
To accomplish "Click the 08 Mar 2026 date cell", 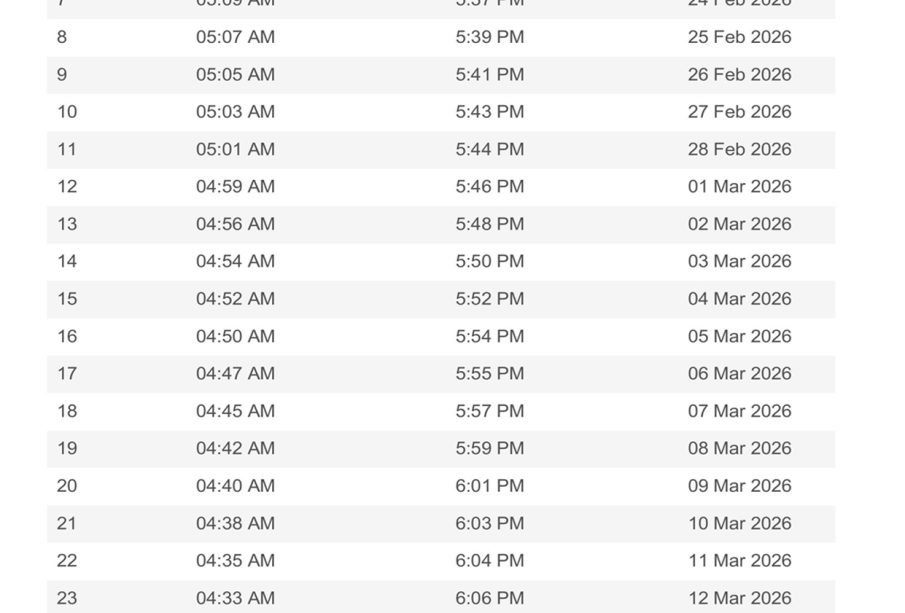I will click(x=739, y=448).
